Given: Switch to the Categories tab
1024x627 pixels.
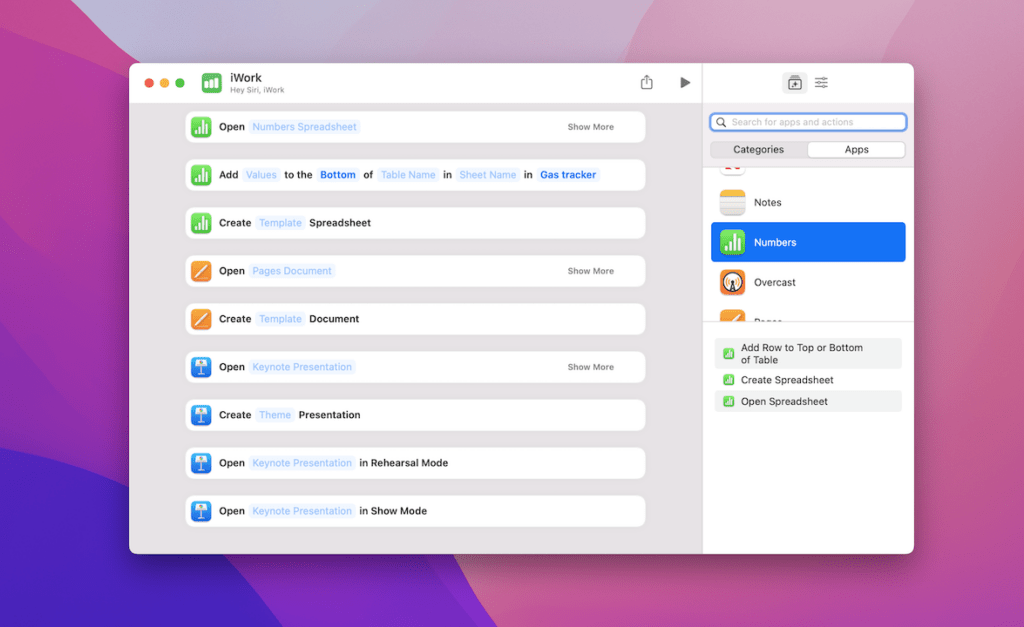Looking at the screenshot, I should (x=758, y=150).
